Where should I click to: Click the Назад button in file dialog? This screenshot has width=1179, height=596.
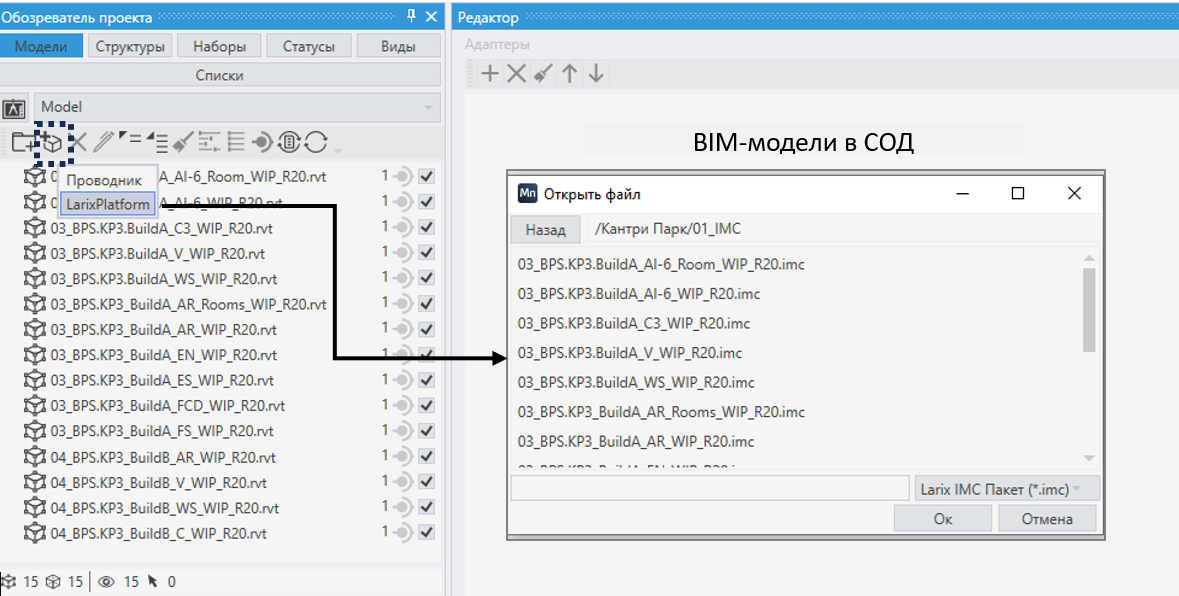pyautogui.click(x=545, y=230)
